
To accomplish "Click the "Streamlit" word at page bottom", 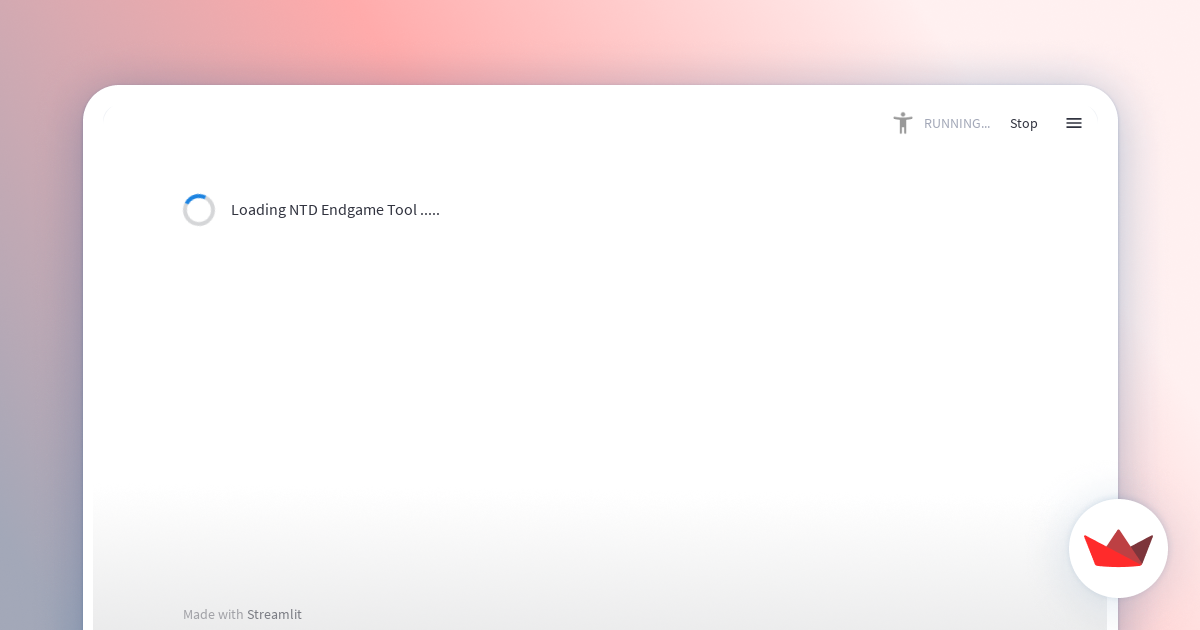I will point(274,614).
